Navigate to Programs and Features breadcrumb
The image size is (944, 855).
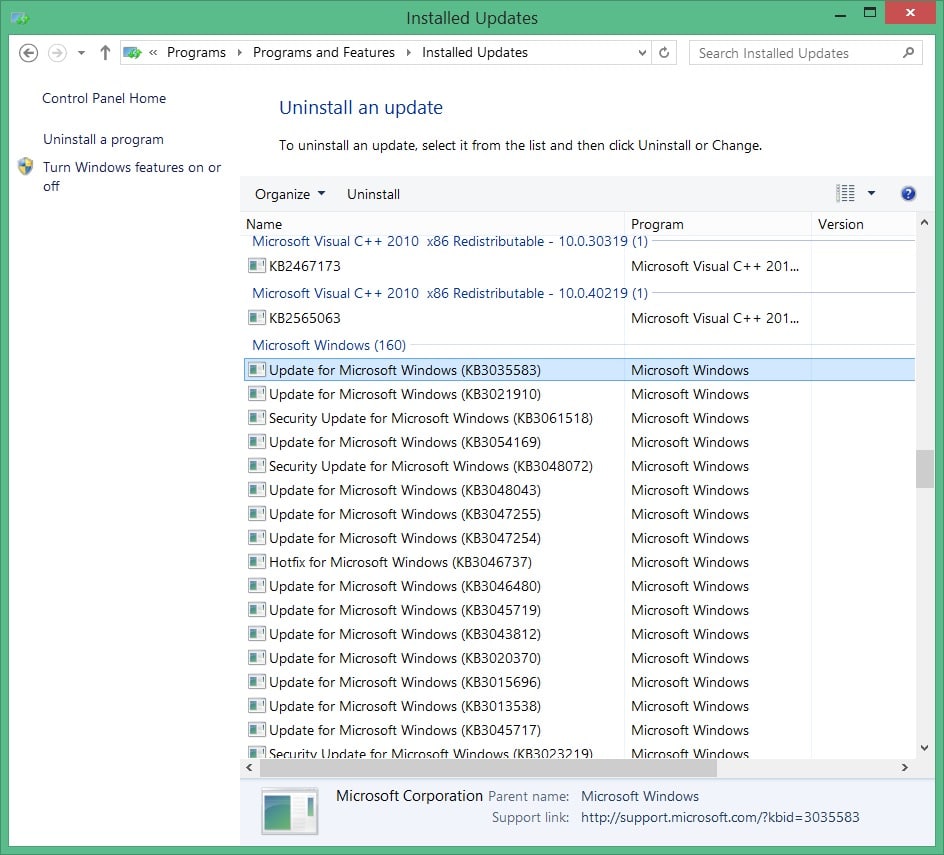coord(324,53)
